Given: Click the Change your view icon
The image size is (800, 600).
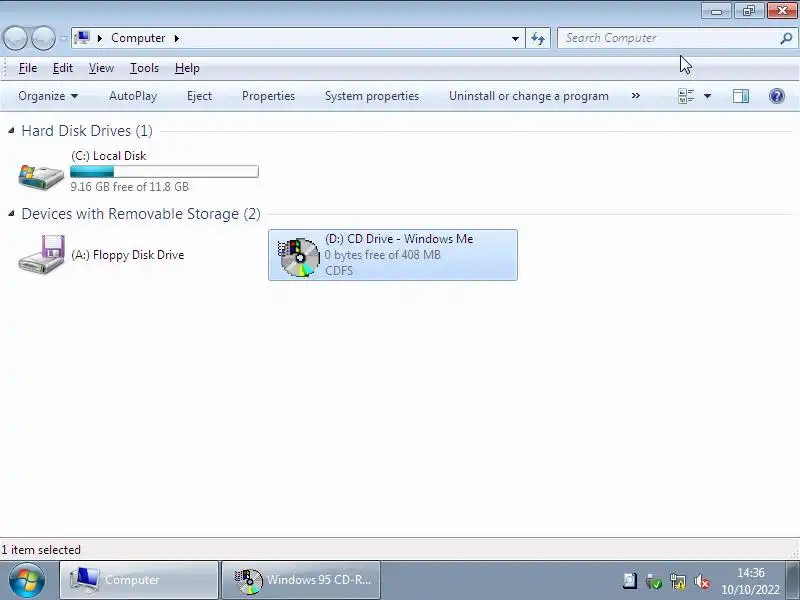Looking at the screenshot, I should [x=686, y=96].
